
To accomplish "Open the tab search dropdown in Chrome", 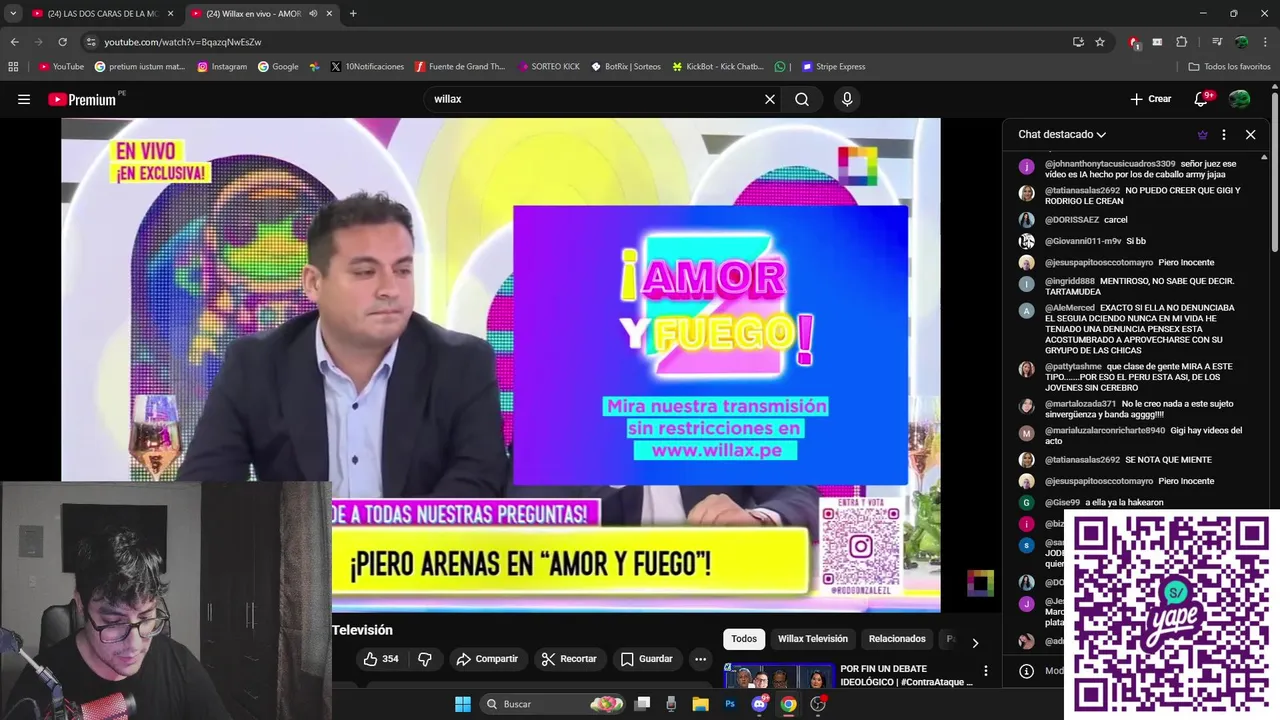I will click(13, 13).
